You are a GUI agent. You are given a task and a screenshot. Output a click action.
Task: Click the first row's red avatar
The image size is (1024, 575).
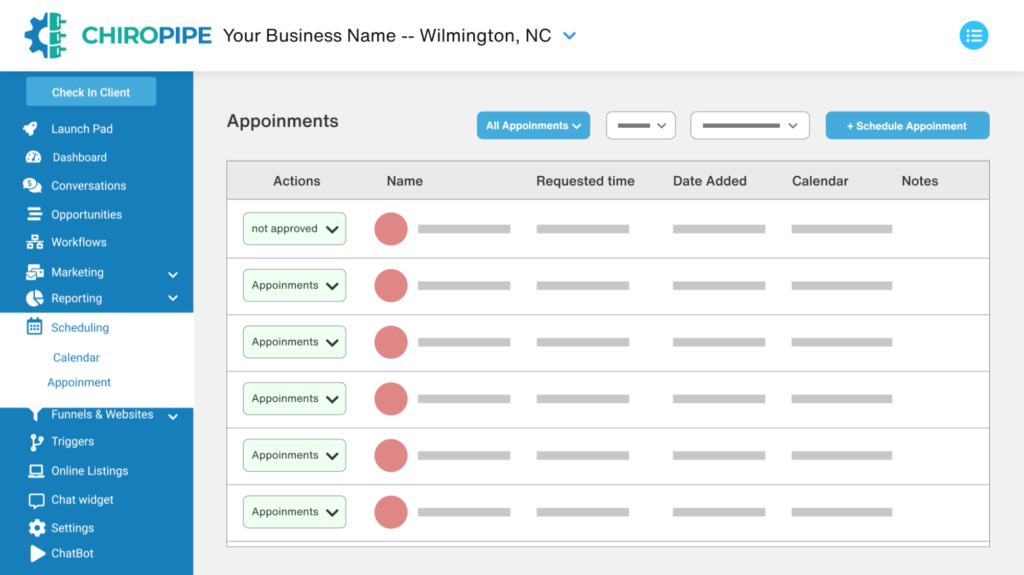point(391,229)
